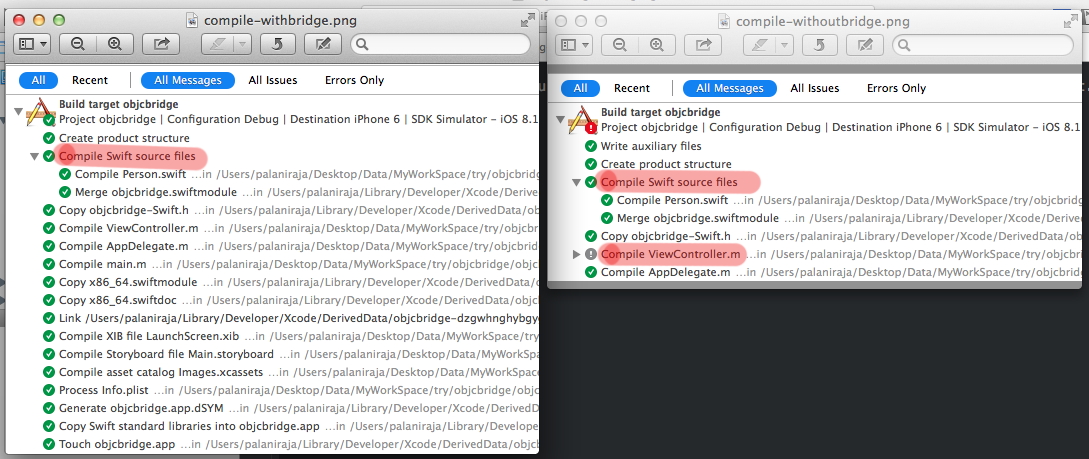1089x459 pixels.
Task: Zoom in in compile-withbridge window
Action: click(115, 44)
